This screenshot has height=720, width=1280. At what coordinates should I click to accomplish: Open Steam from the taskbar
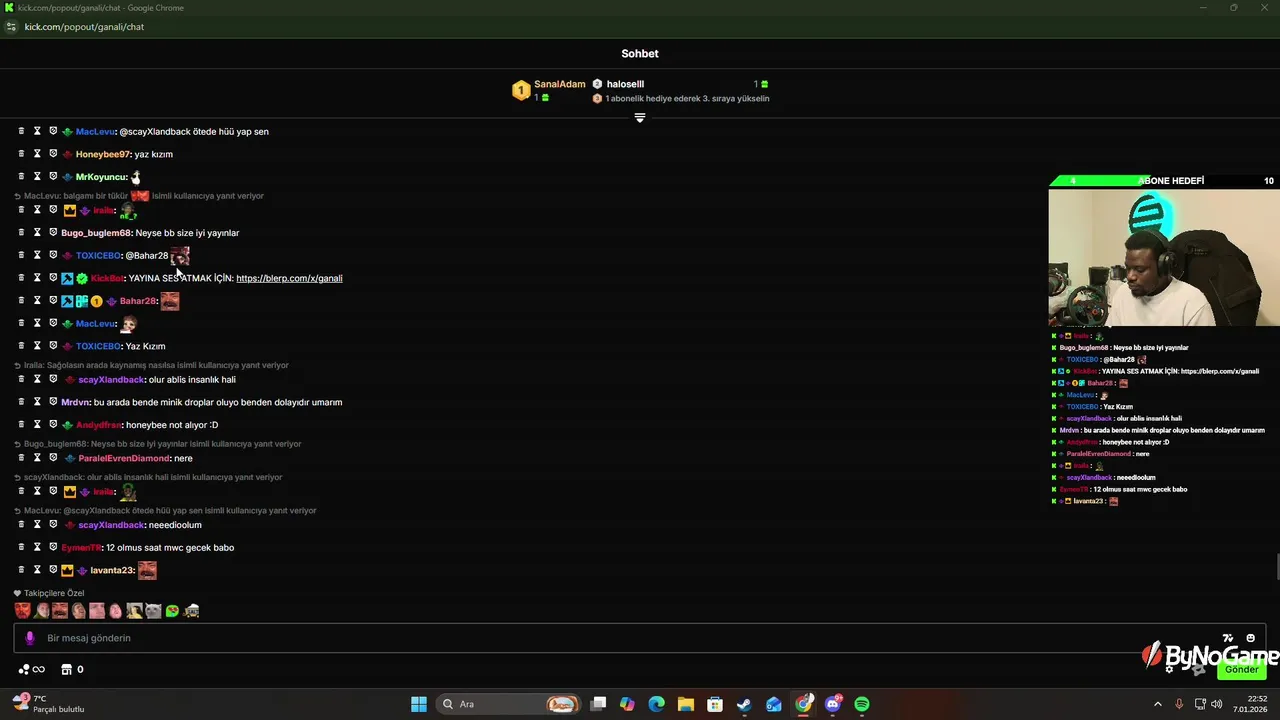click(744, 704)
